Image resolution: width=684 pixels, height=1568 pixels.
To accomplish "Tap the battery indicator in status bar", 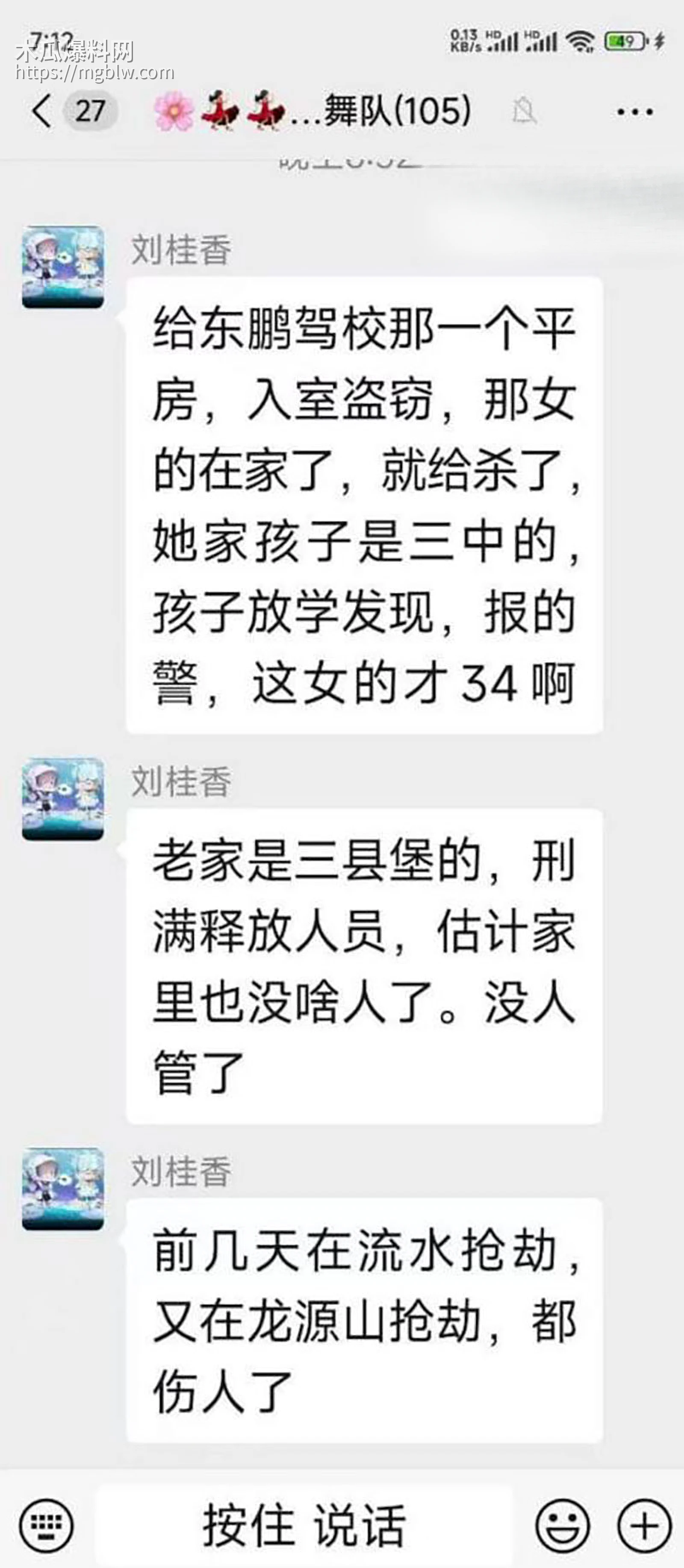I will 625,41.
